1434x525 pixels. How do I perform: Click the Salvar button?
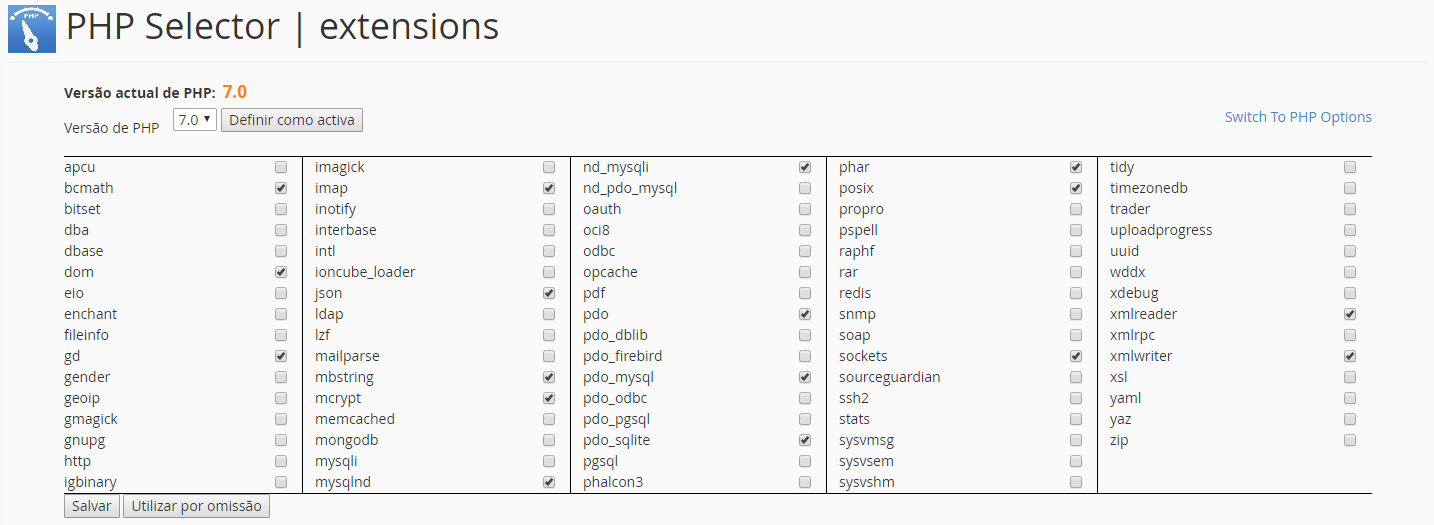click(91, 506)
